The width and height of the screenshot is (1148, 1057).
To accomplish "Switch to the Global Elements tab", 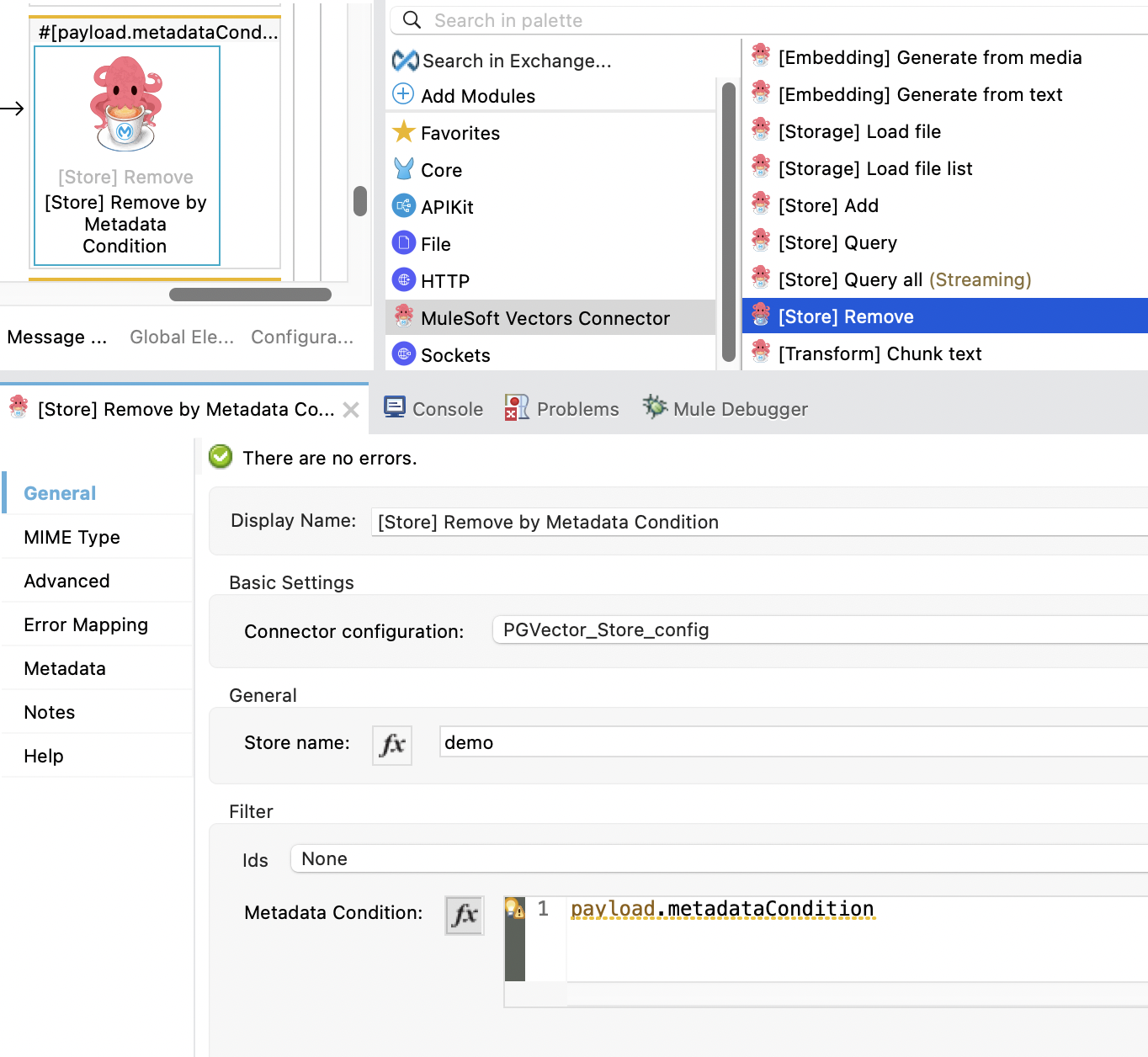I will point(182,337).
